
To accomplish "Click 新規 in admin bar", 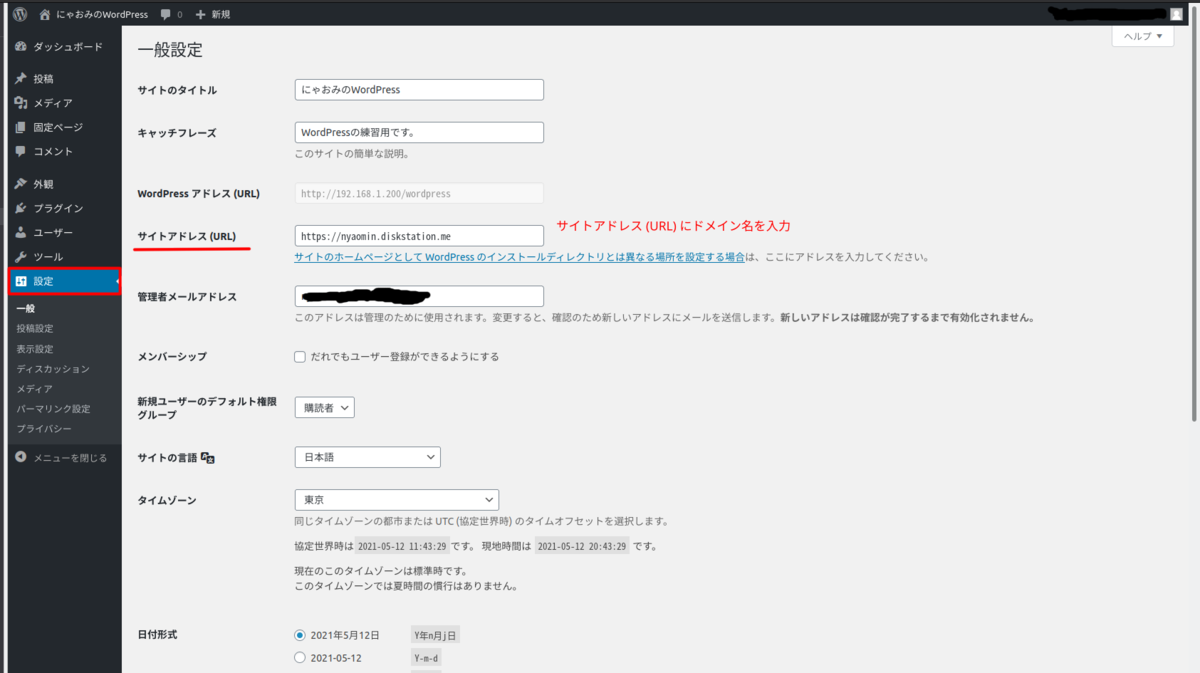I will (221, 15).
